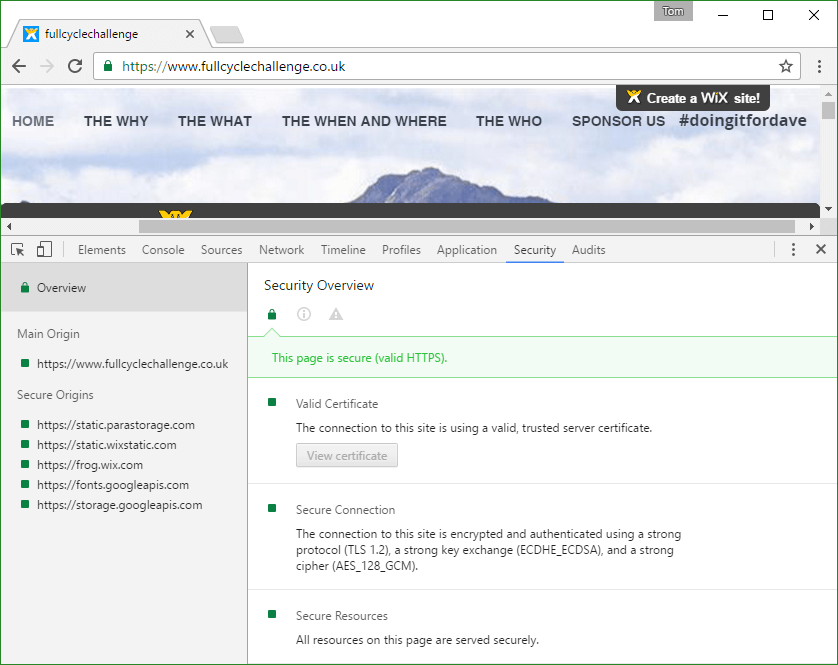This screenshot has width=838, height=665.
Task: Select the inspect element cursor tool
Action: click(16, 249)
